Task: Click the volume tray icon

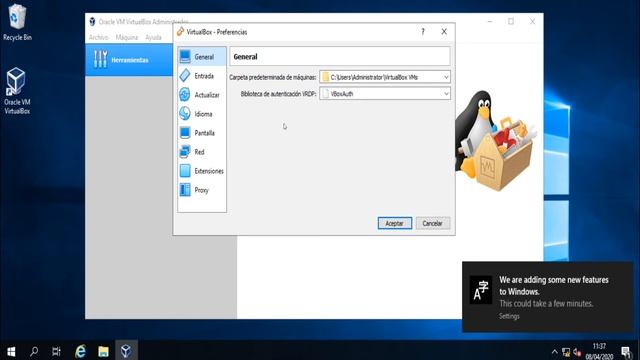Action: coord(577,352)
